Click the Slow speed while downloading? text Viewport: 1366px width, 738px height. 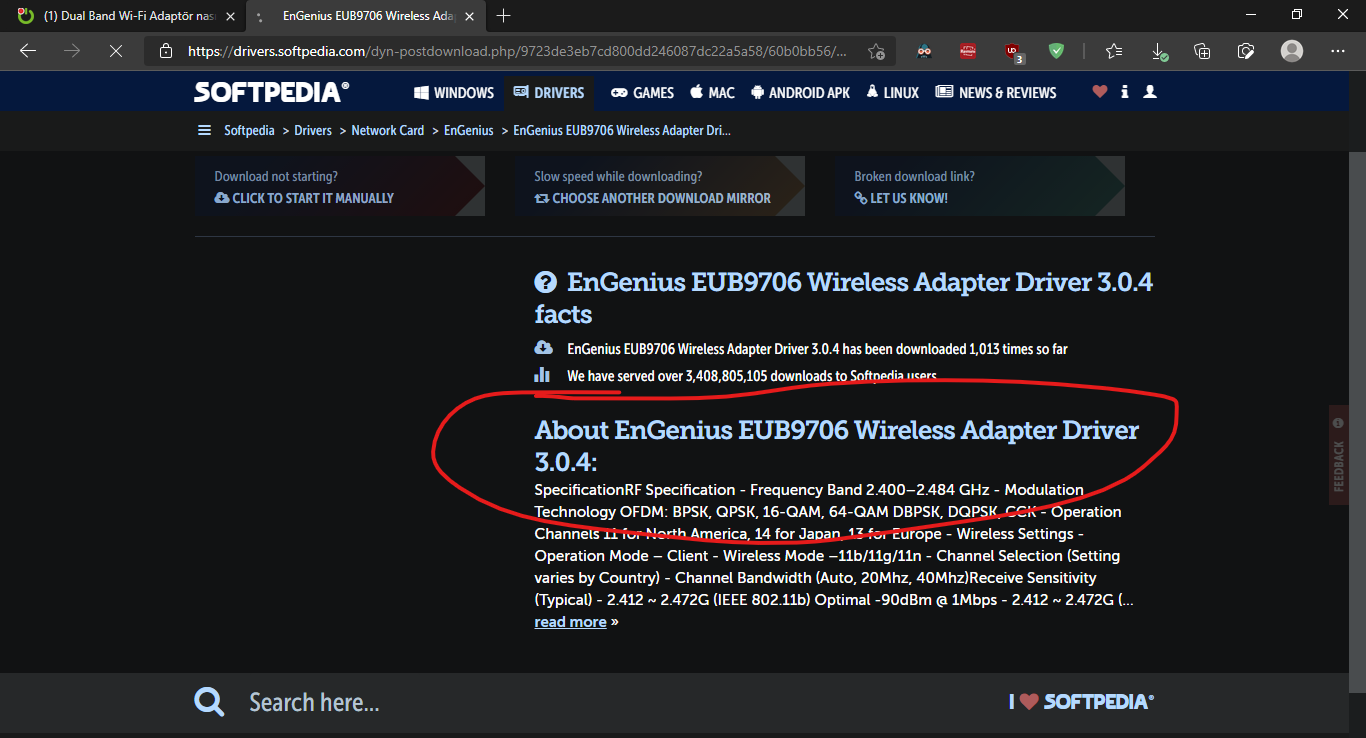[618, 176]
